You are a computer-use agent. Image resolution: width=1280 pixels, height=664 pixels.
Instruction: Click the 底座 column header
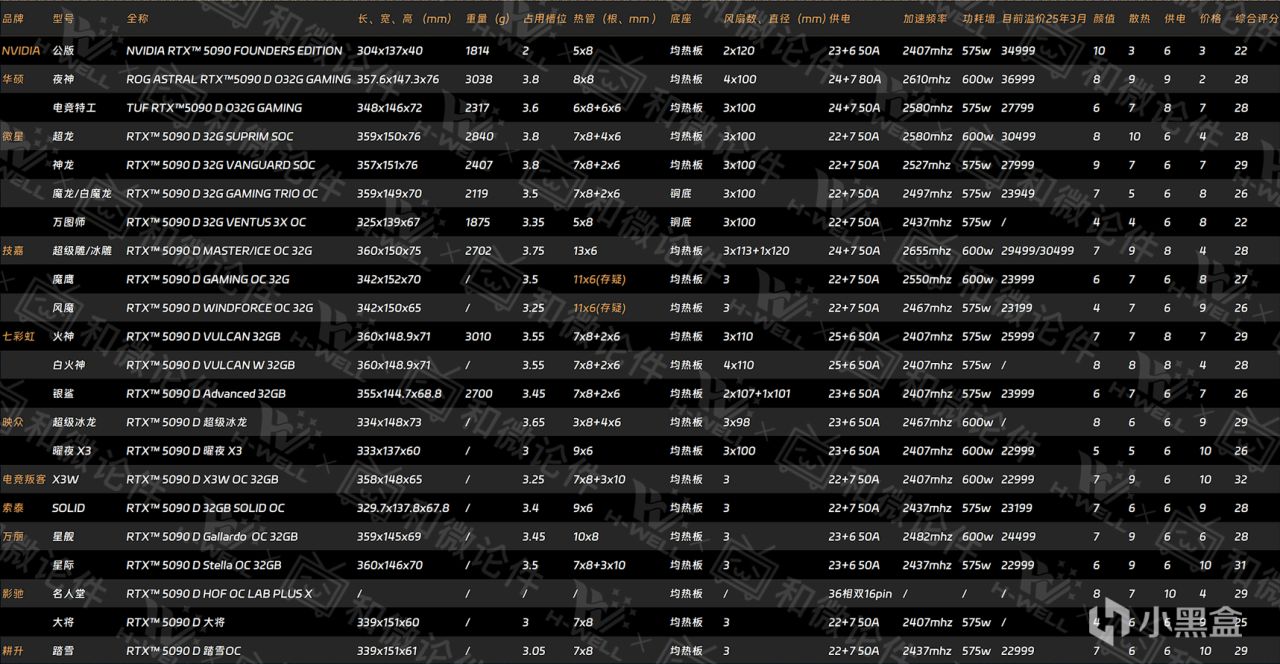[681, 19]
